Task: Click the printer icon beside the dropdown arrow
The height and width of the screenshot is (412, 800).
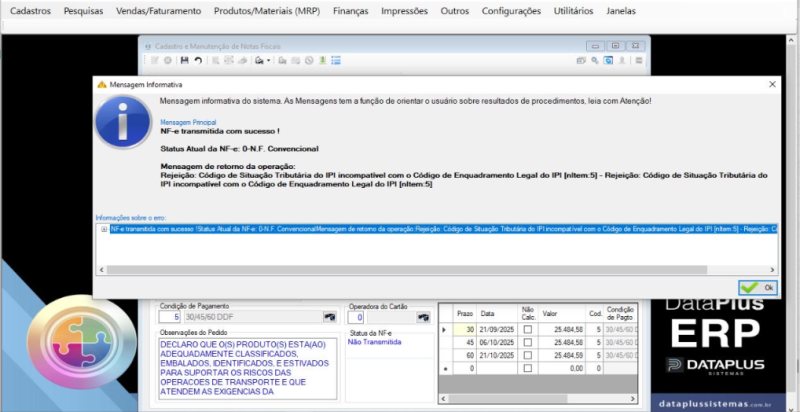Action: pos(259,60)
